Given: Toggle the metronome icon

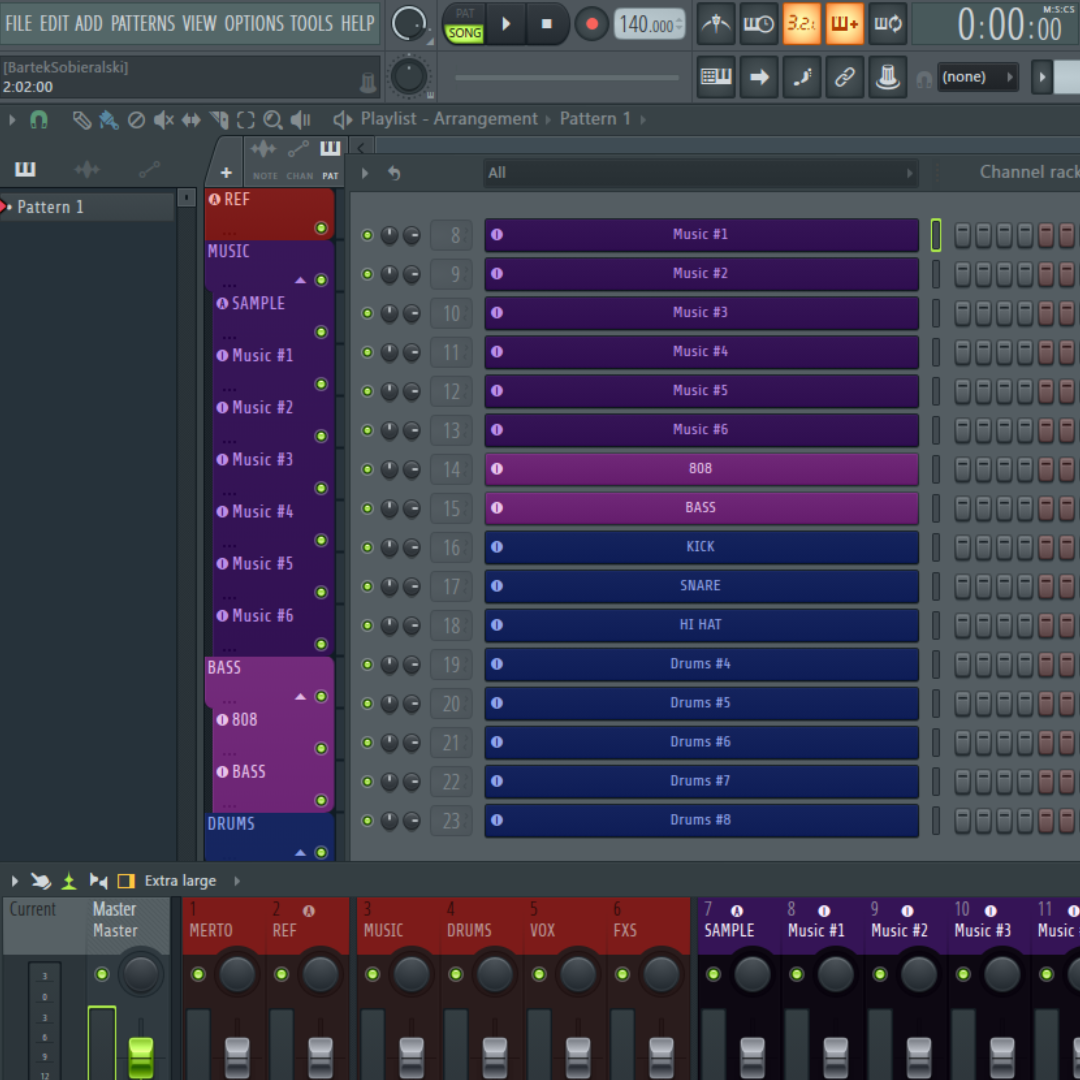Looking at the screenshot, I should [x=716, y=24].
